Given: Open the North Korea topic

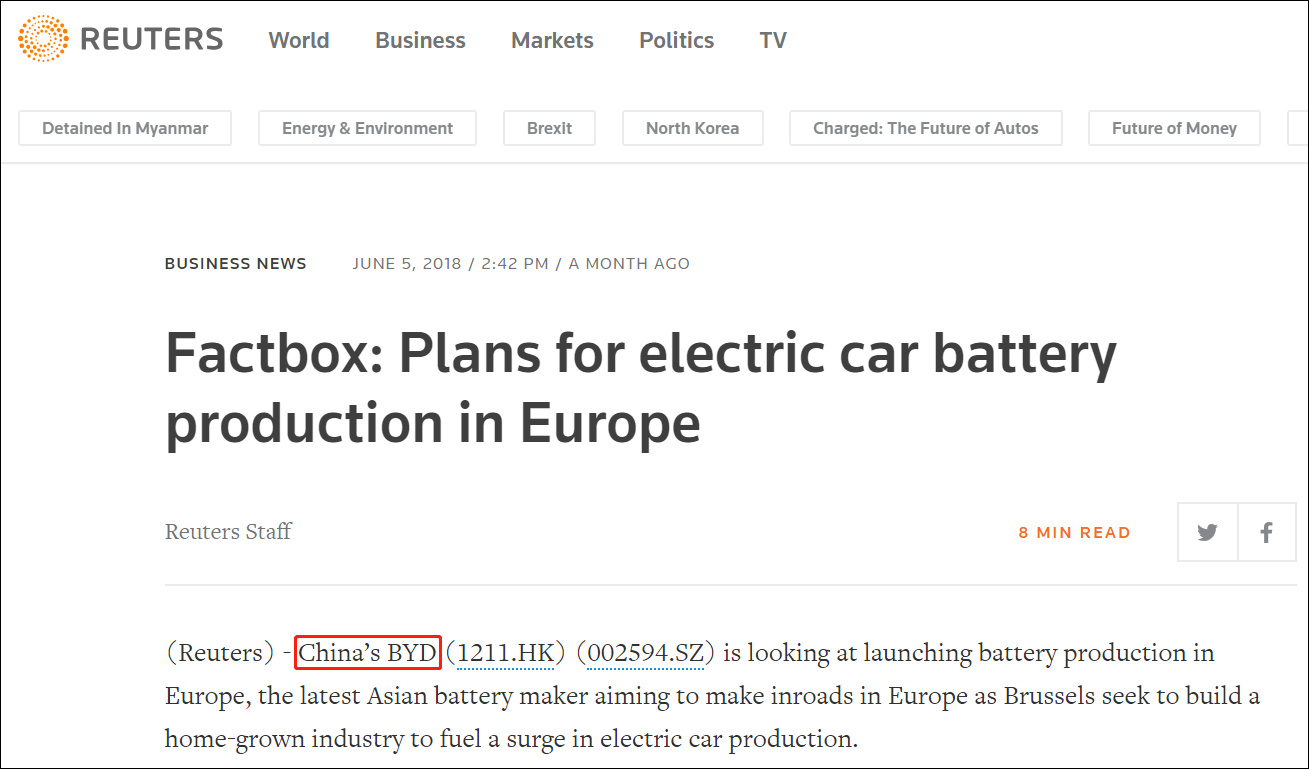Looking at the screenshot, I should (x=692, y=128).
